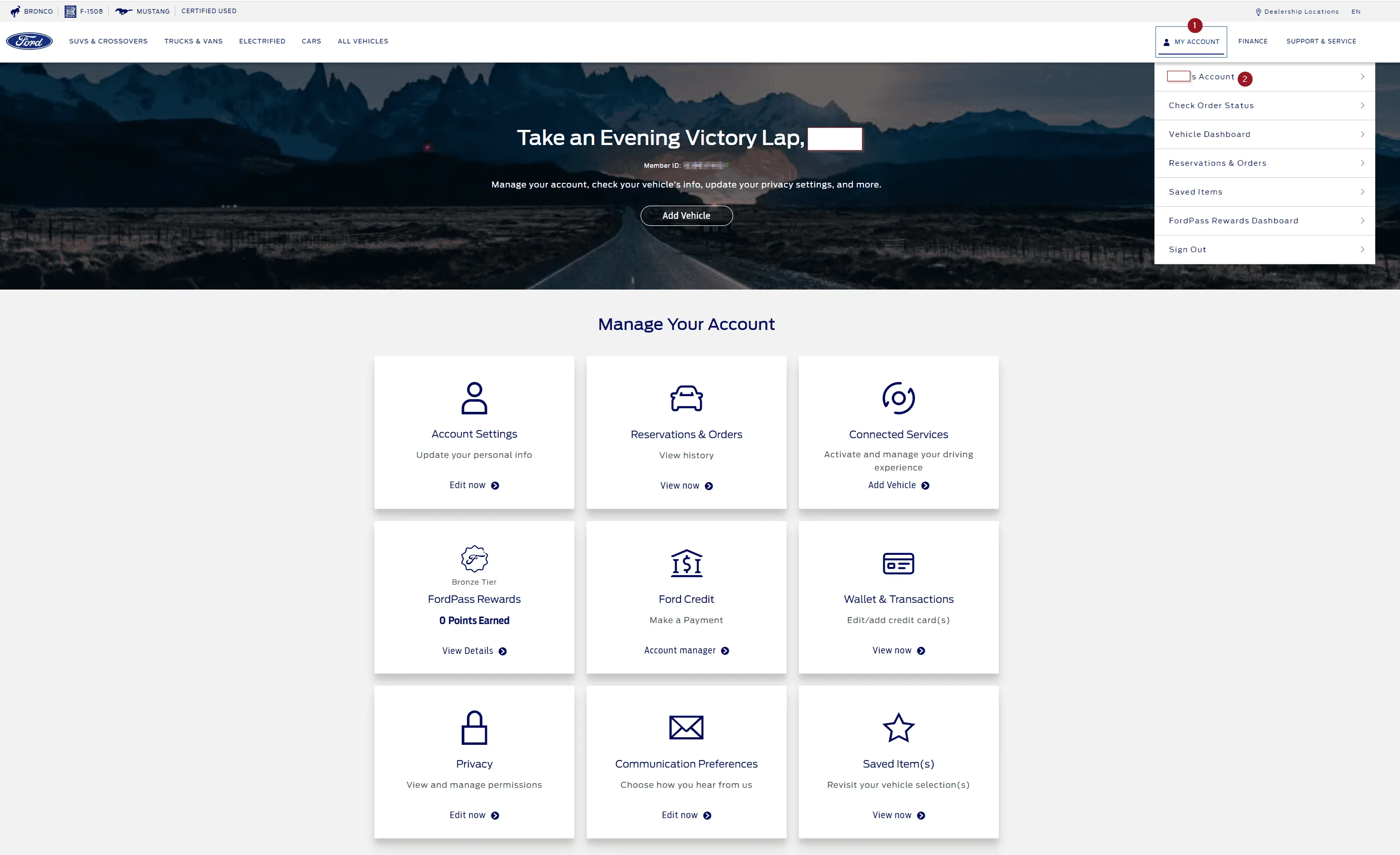Image resolution: width=1400 pixels, height=855 pixels.
Task: Open Account manager under Ford Credit
Action: tap(680, 650)
